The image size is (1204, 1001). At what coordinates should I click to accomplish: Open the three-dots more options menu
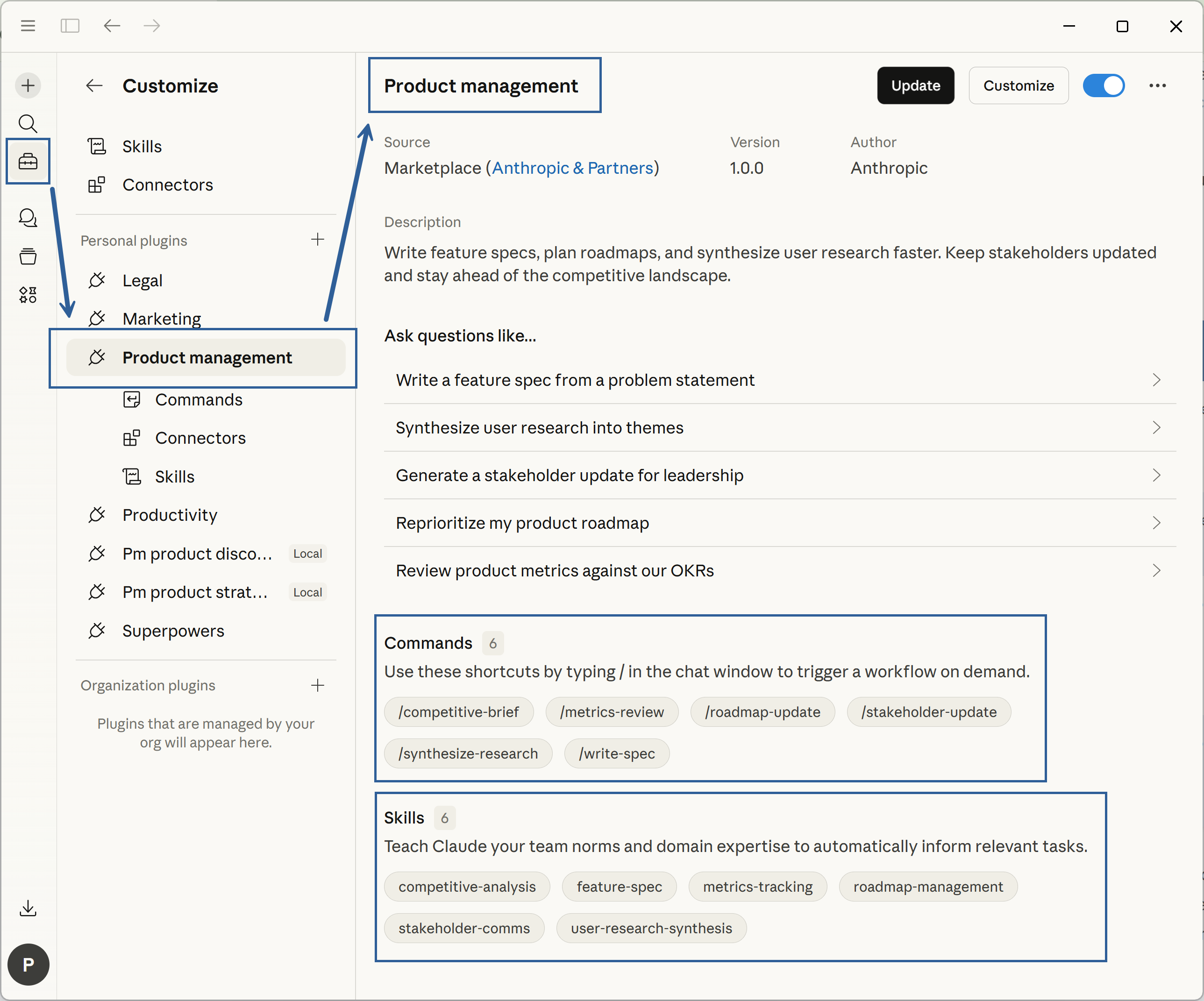(x=1157, y=85)
